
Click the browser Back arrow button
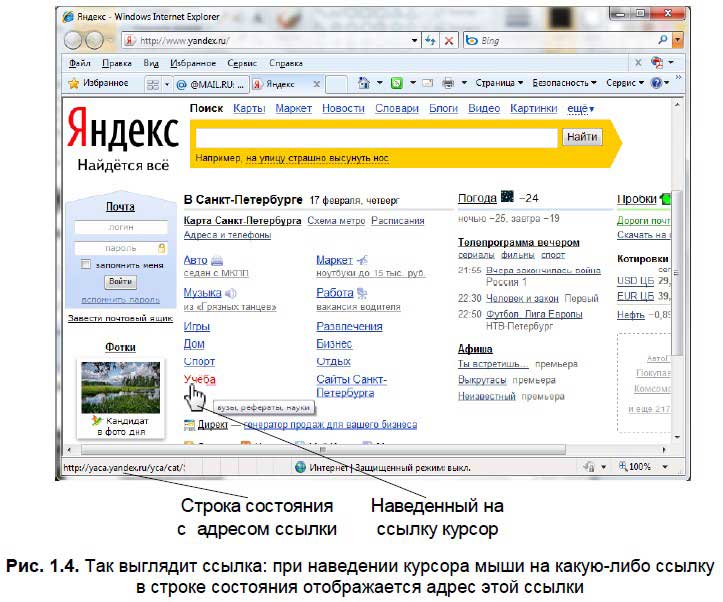click(73, 41)
